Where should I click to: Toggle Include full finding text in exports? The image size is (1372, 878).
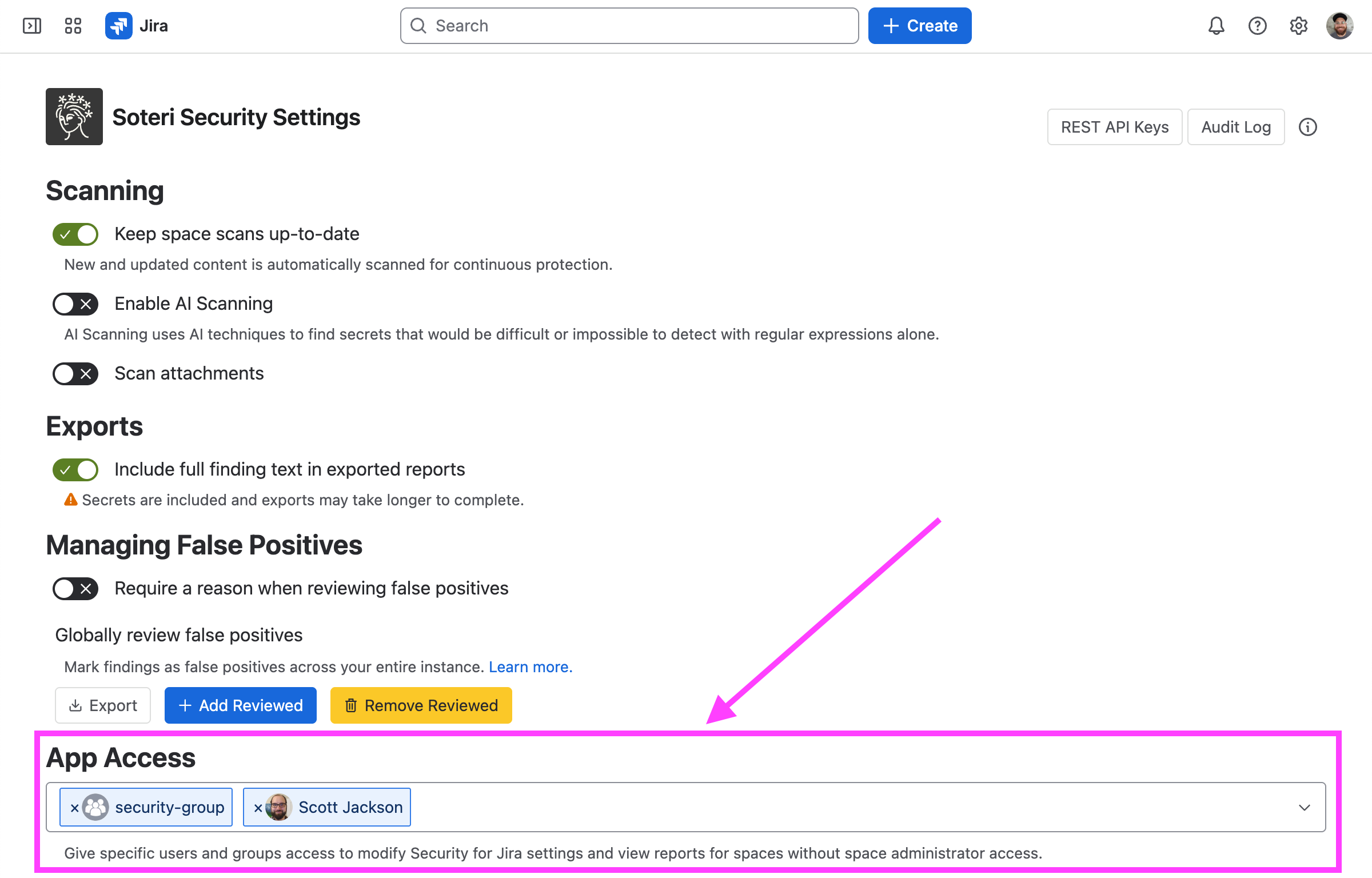click(75, 470)
